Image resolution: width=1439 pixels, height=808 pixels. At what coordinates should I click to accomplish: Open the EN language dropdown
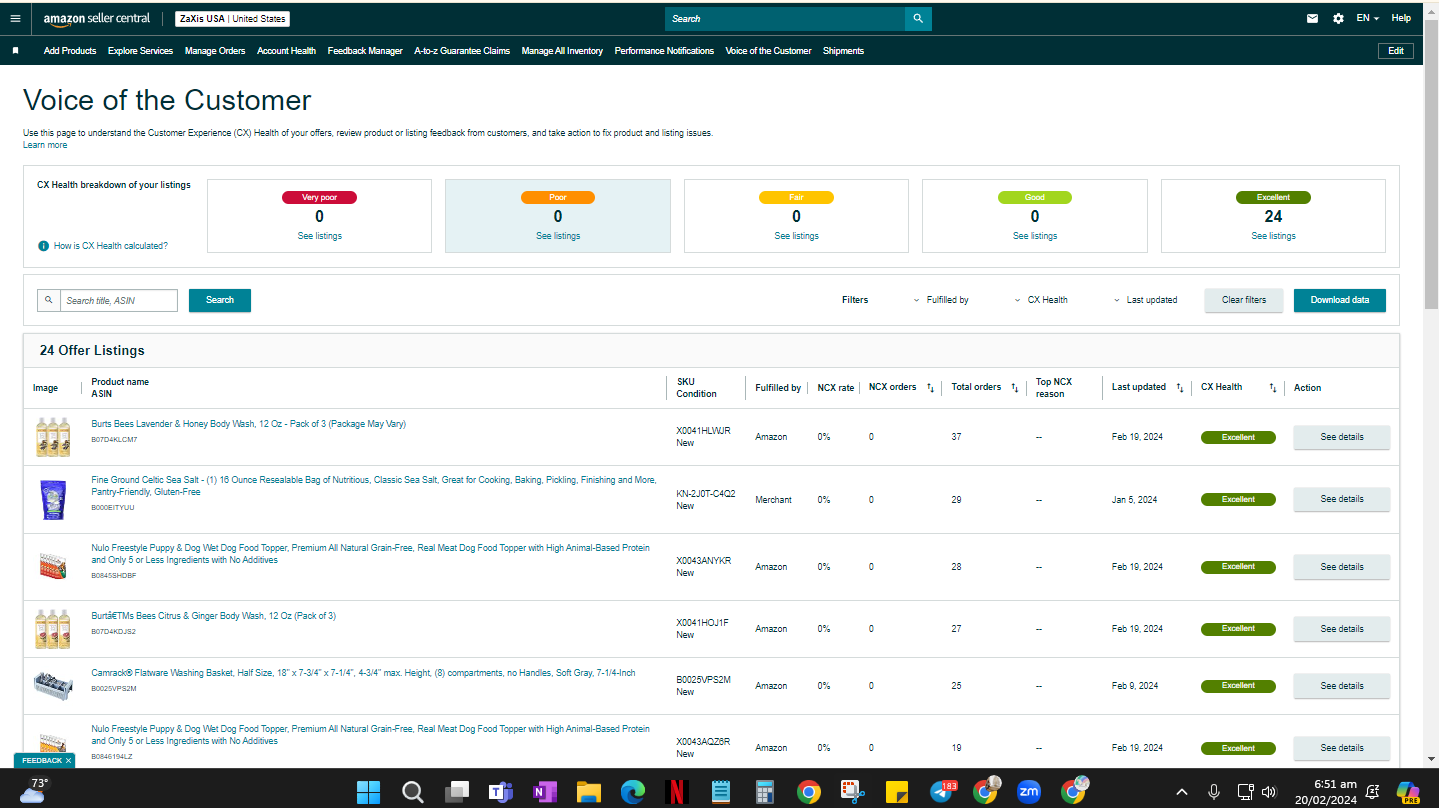[x=1367, y=18]
